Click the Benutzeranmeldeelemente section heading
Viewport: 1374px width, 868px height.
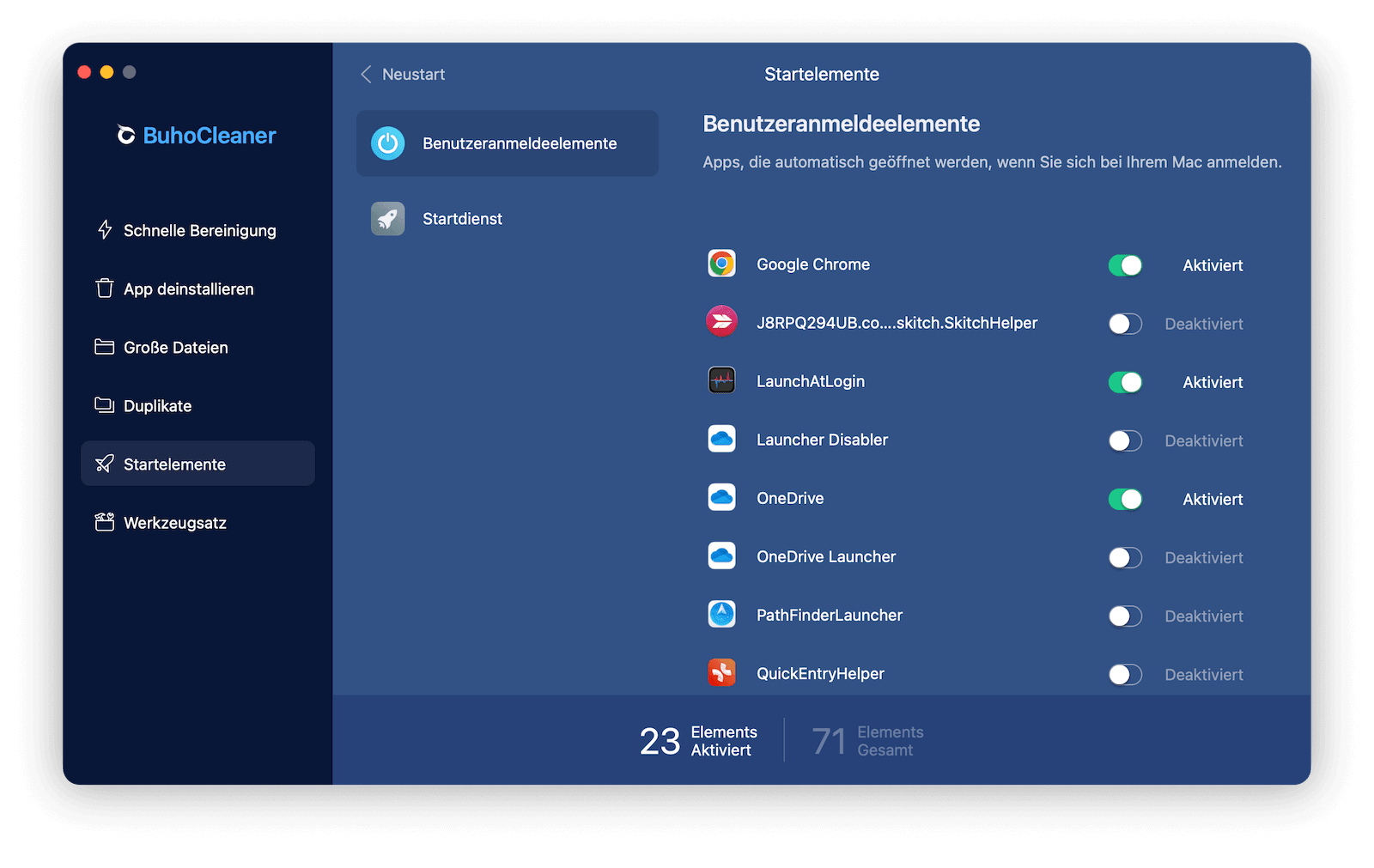(x=842, y=124)
